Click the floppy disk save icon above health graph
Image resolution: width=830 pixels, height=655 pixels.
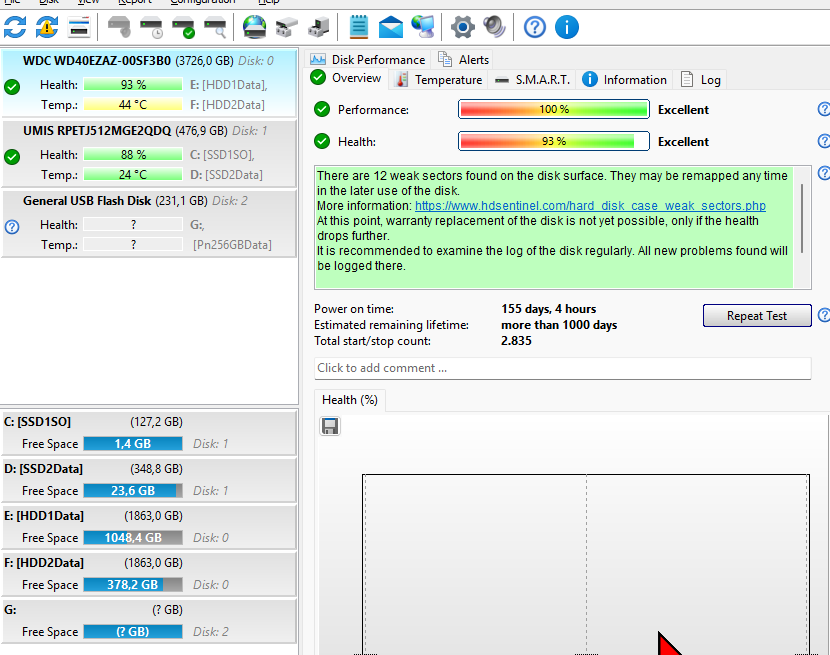[330, 426]
